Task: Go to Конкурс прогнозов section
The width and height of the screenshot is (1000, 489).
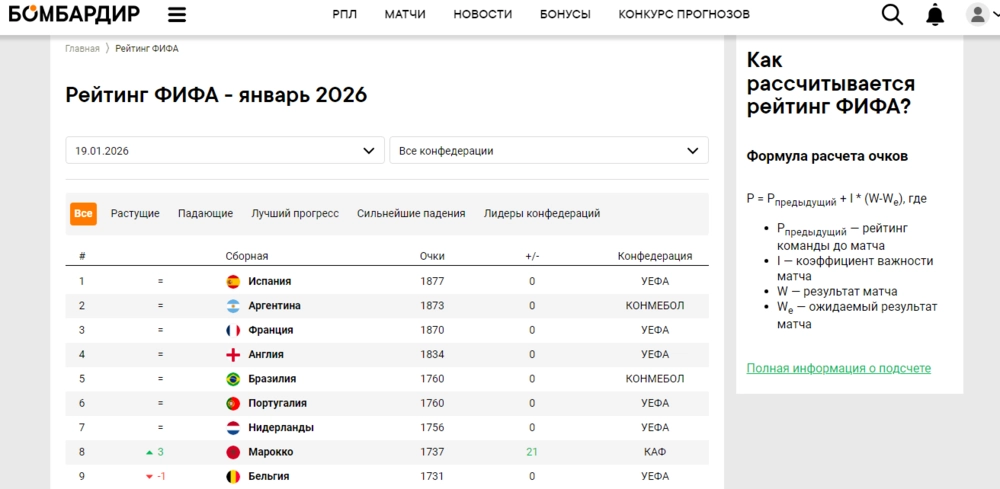Action: coord(684,14)
